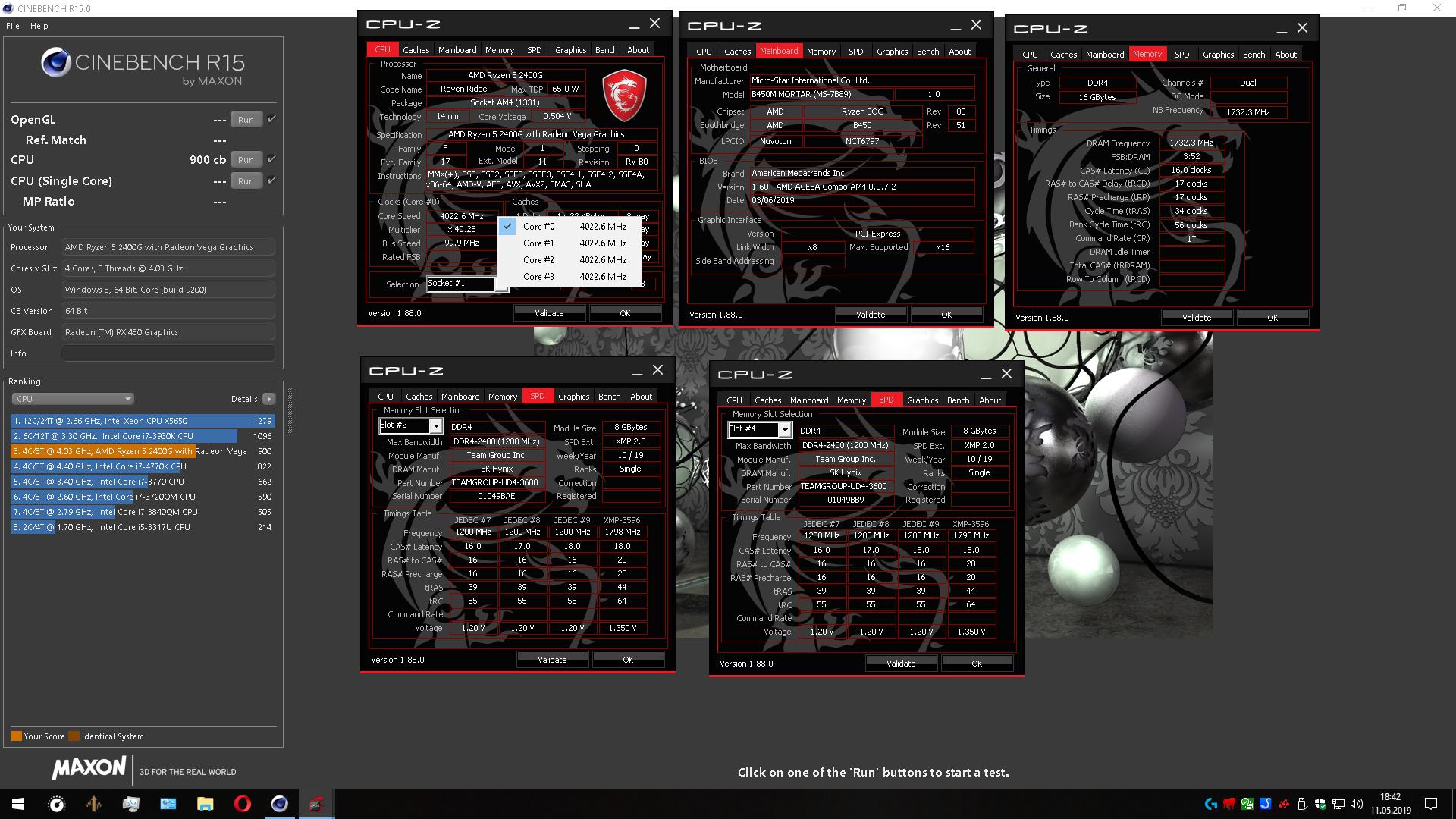Switch to Caches tab in CPU window
The image size is (1456, 819).
click(416, 50)
